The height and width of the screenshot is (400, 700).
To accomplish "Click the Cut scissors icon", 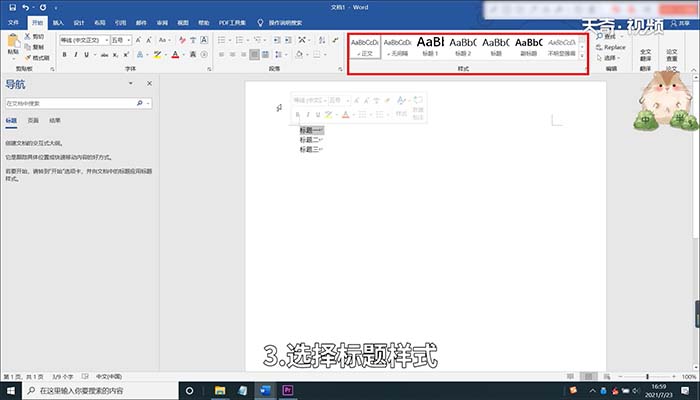I will (28, 36).
